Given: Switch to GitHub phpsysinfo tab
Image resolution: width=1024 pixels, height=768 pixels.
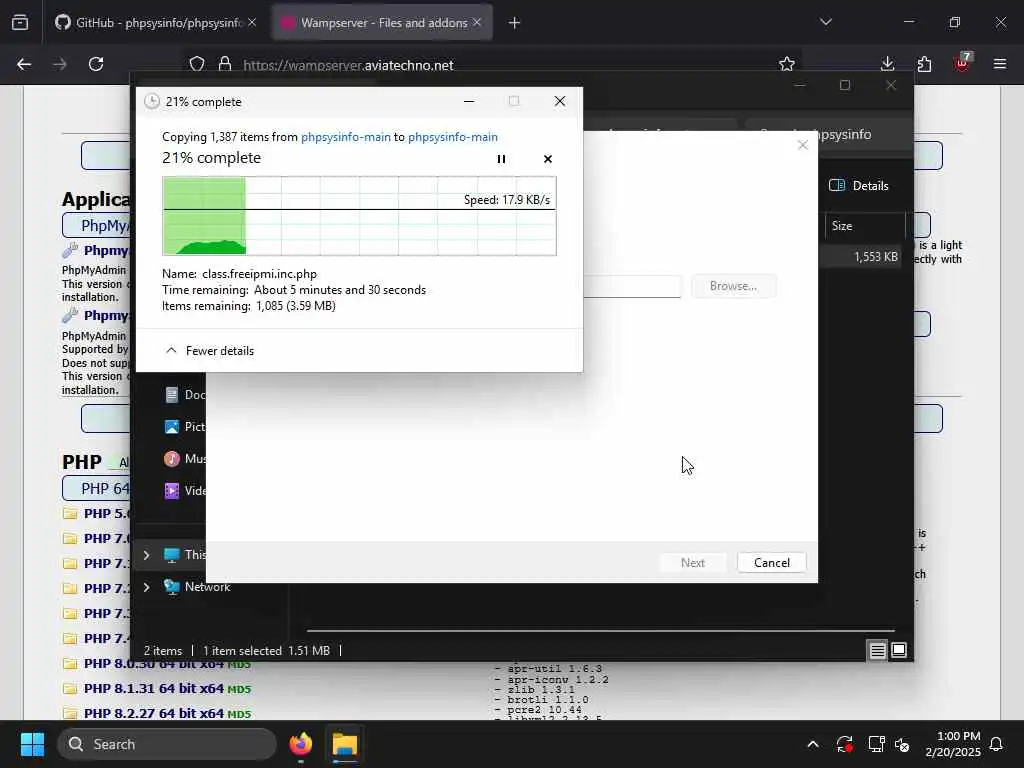Looking at the screenshot, I should [x=155, y=23].
